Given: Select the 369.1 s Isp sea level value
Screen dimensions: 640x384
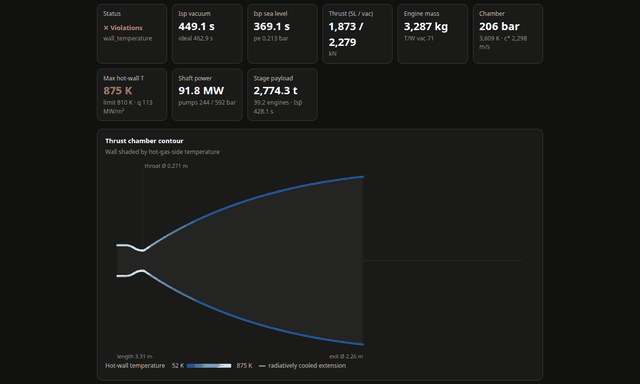Looking at the screenshot, I should point(271,27).
